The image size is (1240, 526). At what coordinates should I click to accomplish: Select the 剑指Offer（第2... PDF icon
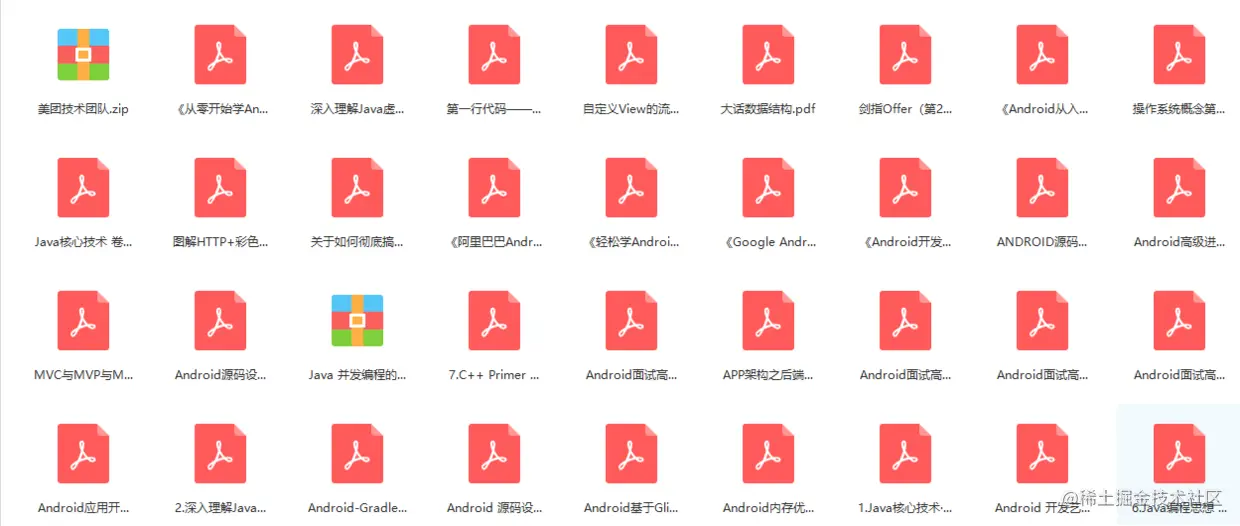point(905,54)
